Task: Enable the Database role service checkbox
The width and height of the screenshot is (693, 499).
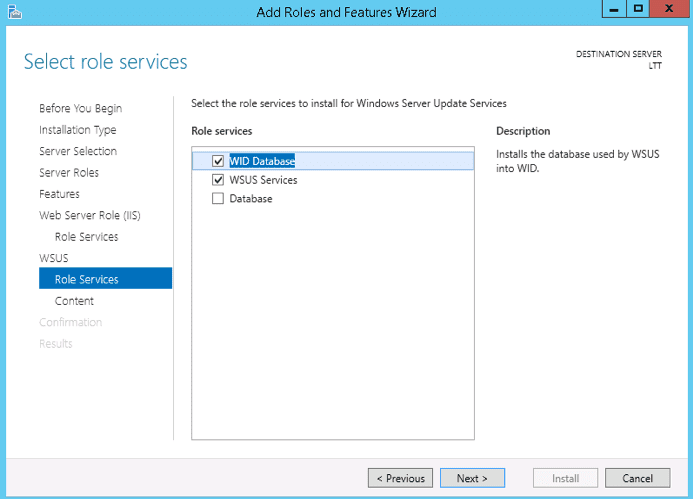Action: pyautogui.click(x=218, y=199)
